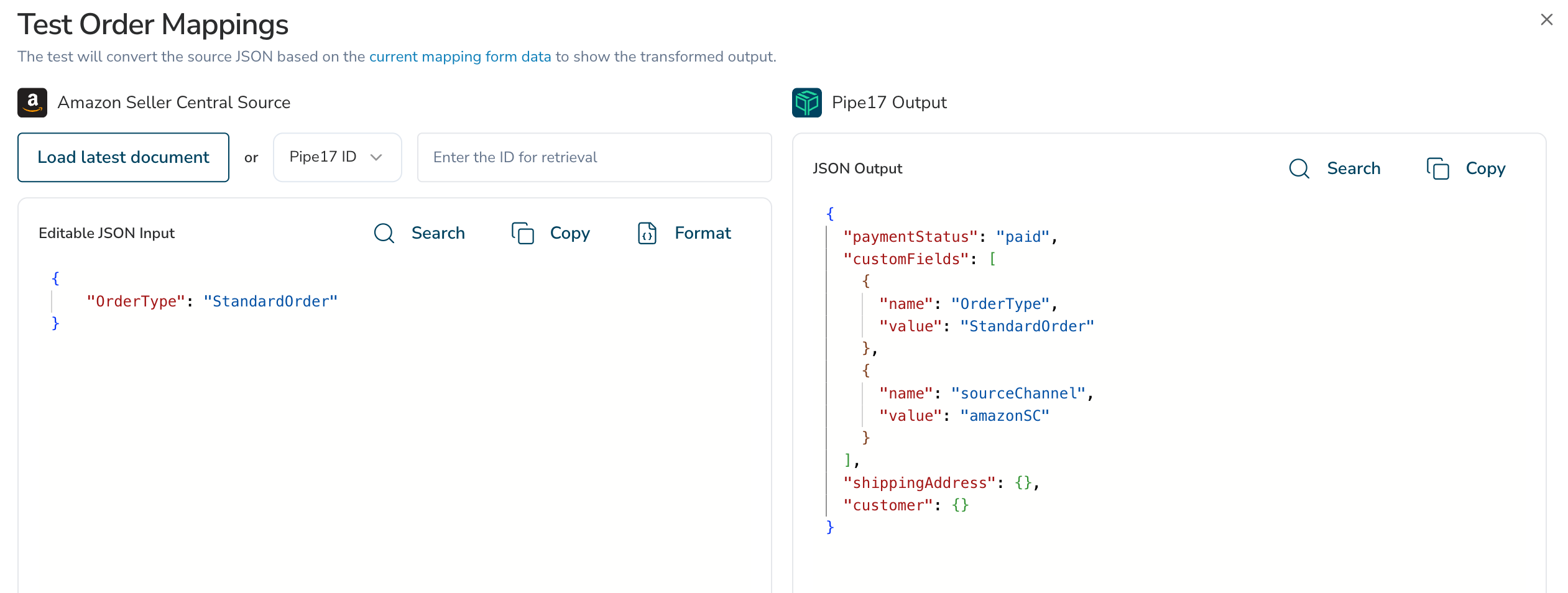Open the Pipe17 ID dropdown
This screenshot has width=1568, height=593.
click(337, 157)
